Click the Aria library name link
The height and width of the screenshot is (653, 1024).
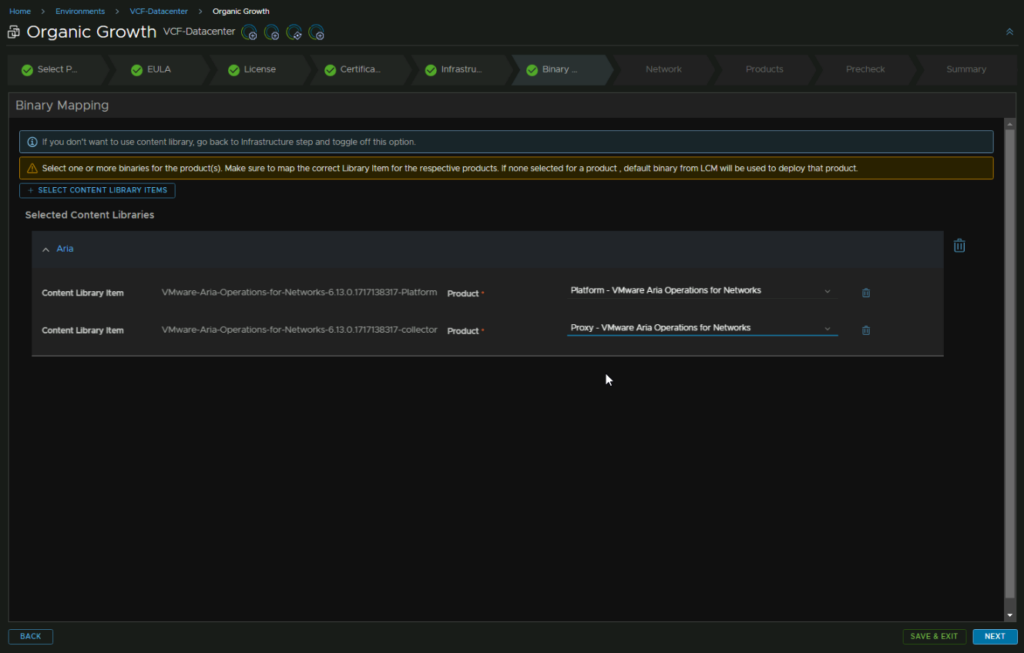[65, 249]
